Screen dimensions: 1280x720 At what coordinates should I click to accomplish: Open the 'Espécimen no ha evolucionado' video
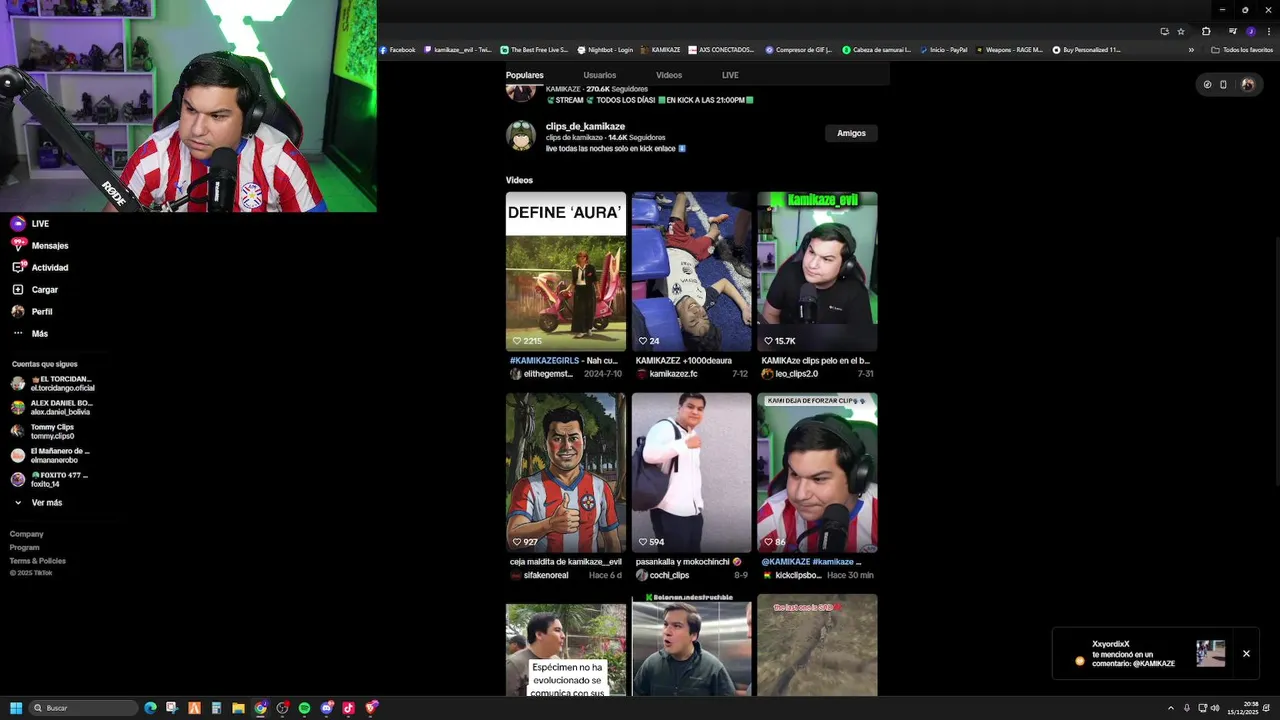(x=566, y=650)
